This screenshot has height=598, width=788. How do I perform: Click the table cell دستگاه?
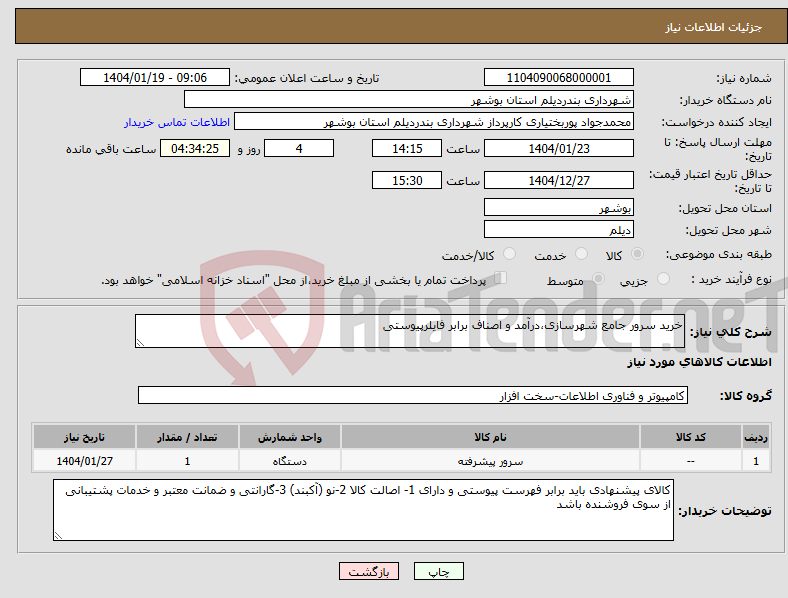[x=289, y=461]
